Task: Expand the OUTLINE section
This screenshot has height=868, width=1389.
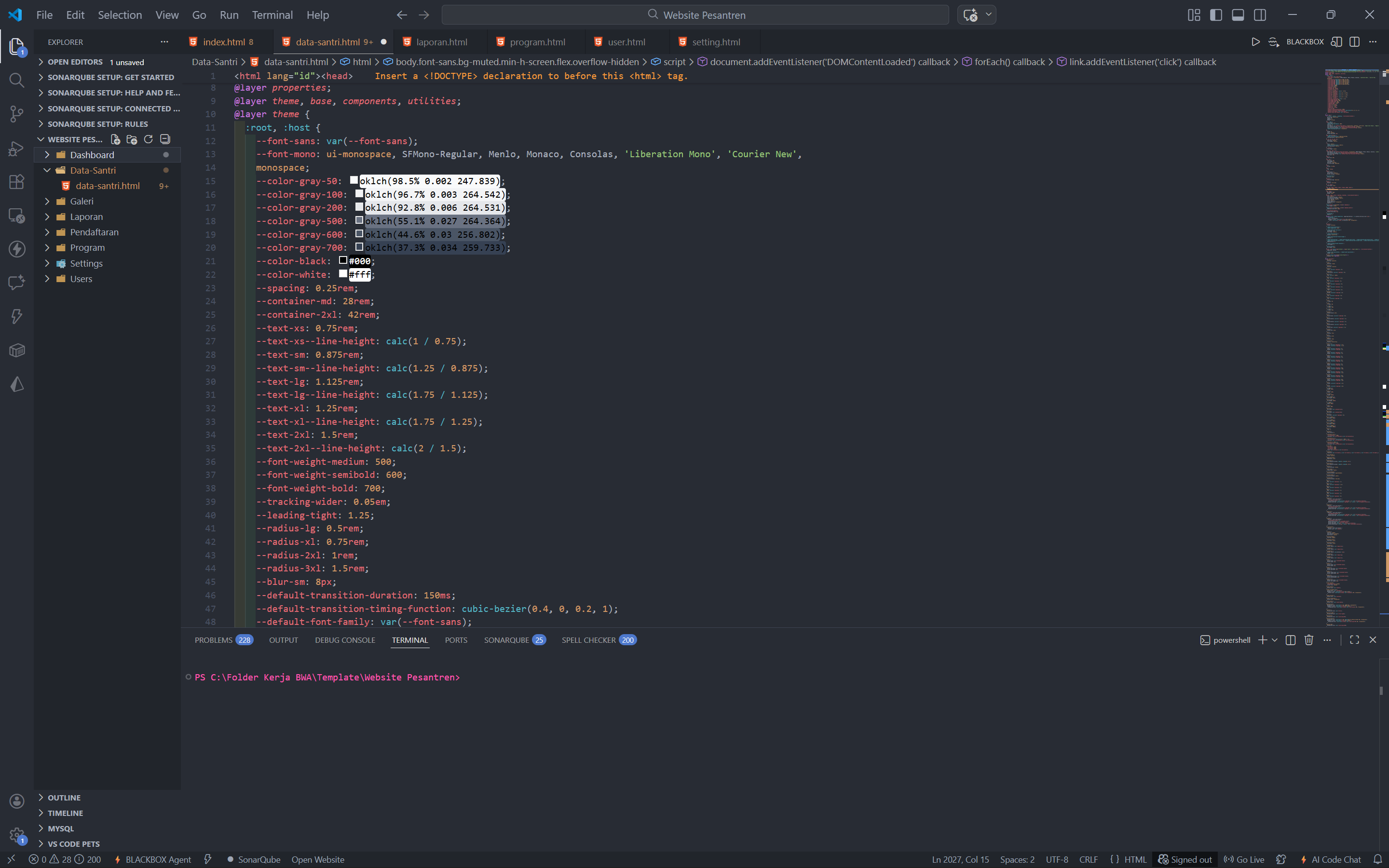Action: [x=64, y=798]
